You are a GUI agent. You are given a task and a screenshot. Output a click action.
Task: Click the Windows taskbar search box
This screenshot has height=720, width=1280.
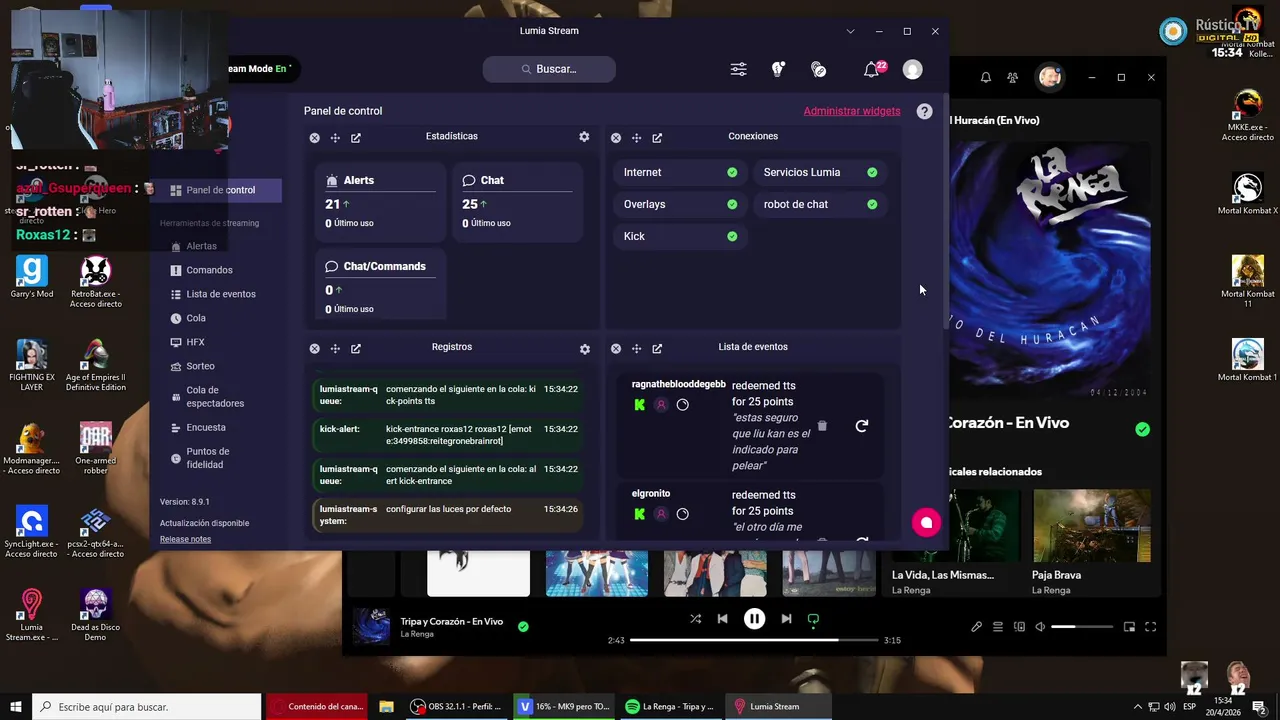coord(147,707)
